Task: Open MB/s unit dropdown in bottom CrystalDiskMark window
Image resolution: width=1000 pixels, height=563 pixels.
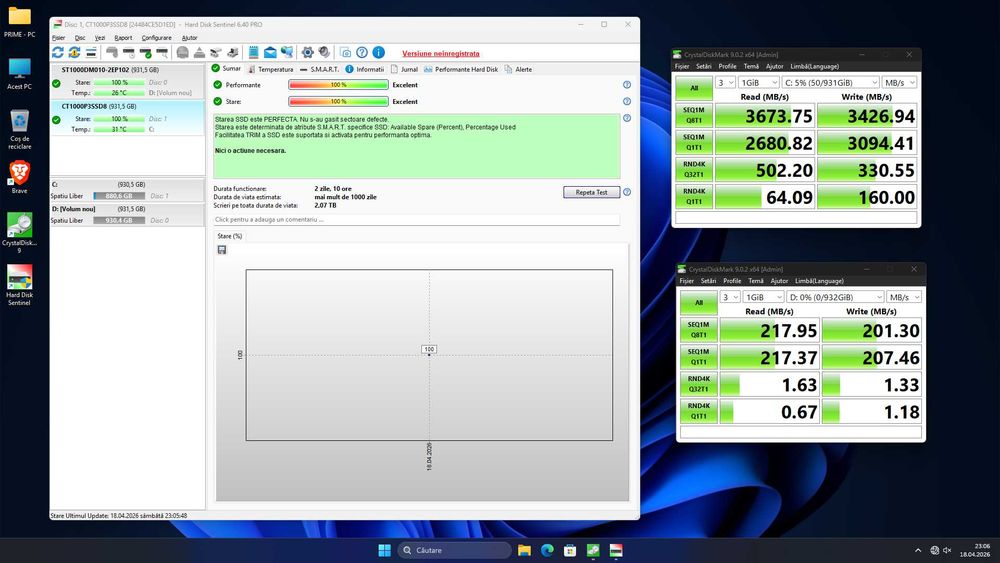Action: click(x=904, y=297)
